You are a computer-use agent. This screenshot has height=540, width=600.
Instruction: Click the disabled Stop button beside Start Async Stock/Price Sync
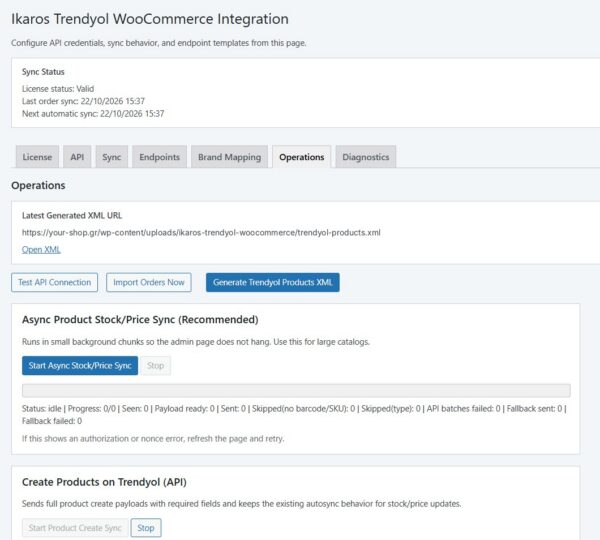click(155, 365)
